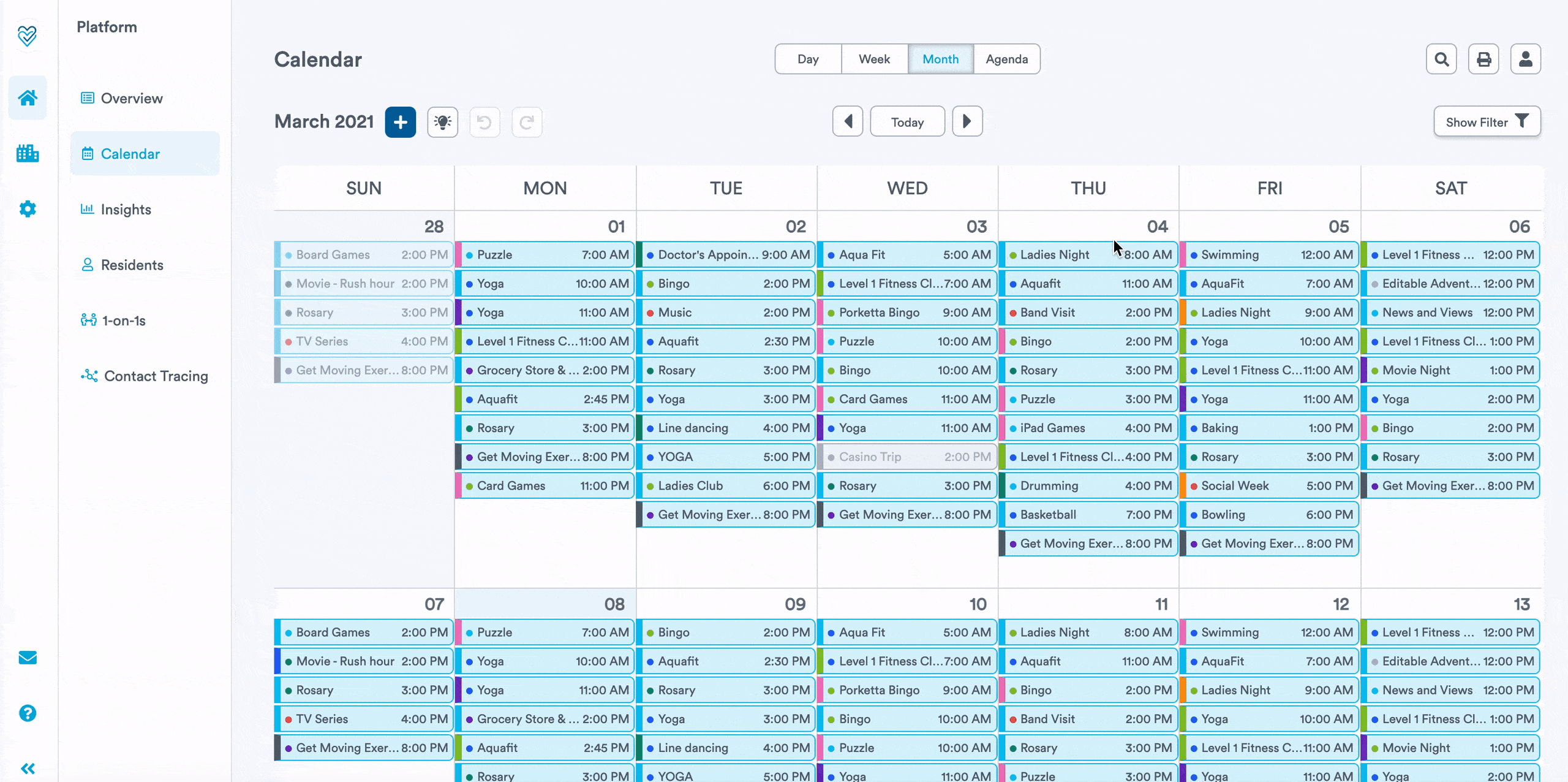Click the lightbulb suggestions icon
1568x782 pixels.
click(442, 122)
